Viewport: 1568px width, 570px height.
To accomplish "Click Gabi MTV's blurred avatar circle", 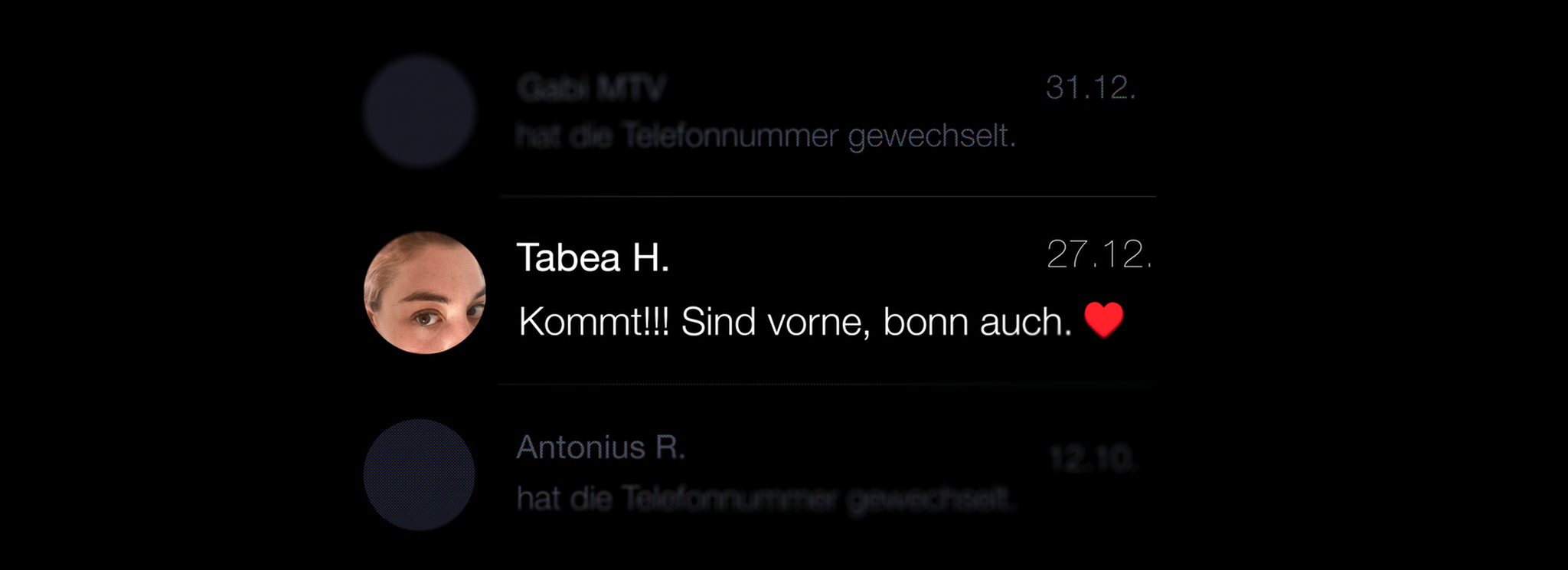I will click(x=419, y=111).
